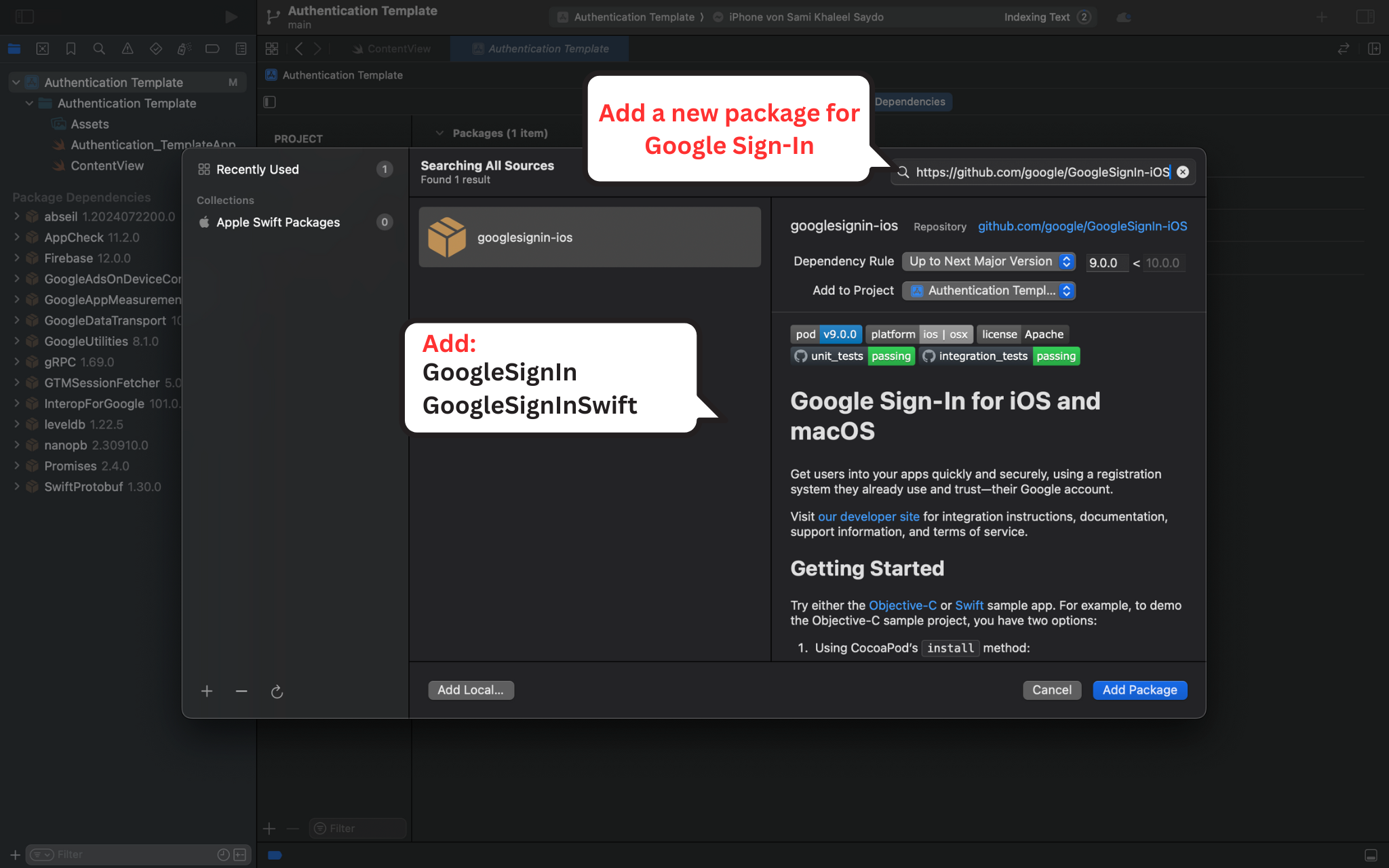Screen dimensions: 1389x868
Task: Open the Find navigator magnifier icon
Action: pos(99,49)
